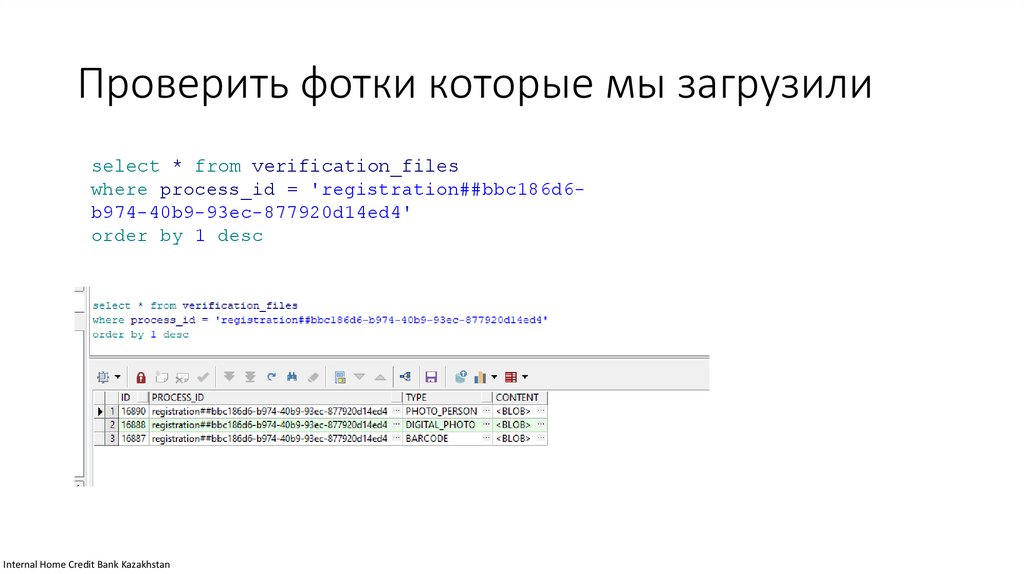Click ellipsis button after <BLOB> in row 3
Screen dimensions: 1024x574
click(541, 439)
